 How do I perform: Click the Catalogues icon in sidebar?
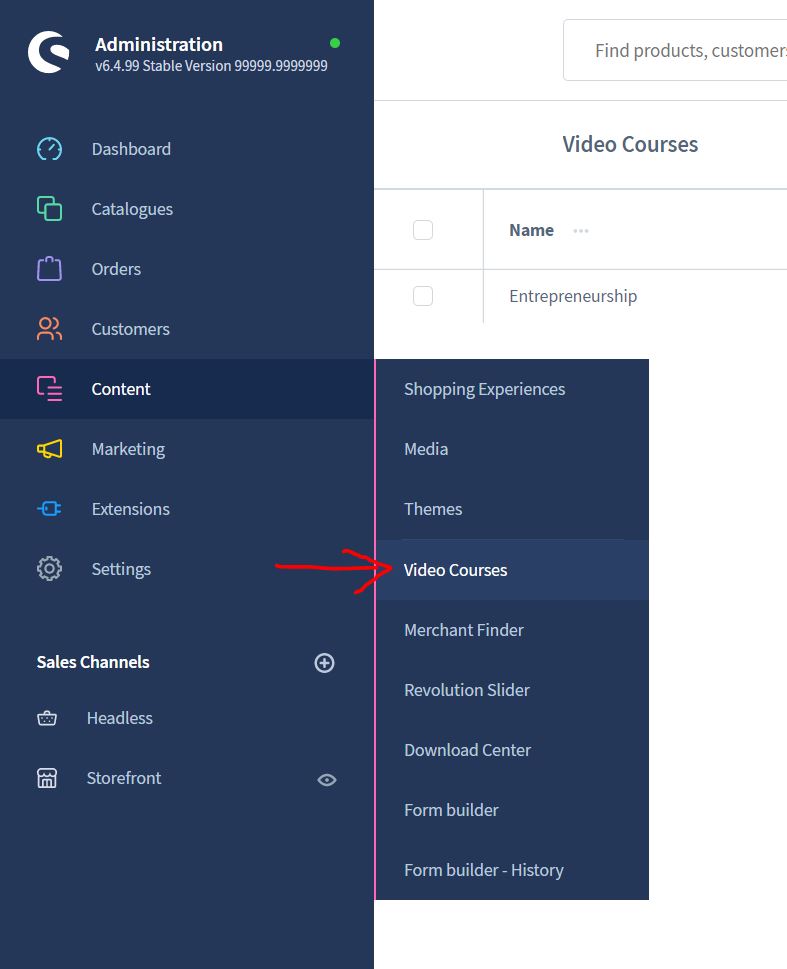(x=49, y=209)
